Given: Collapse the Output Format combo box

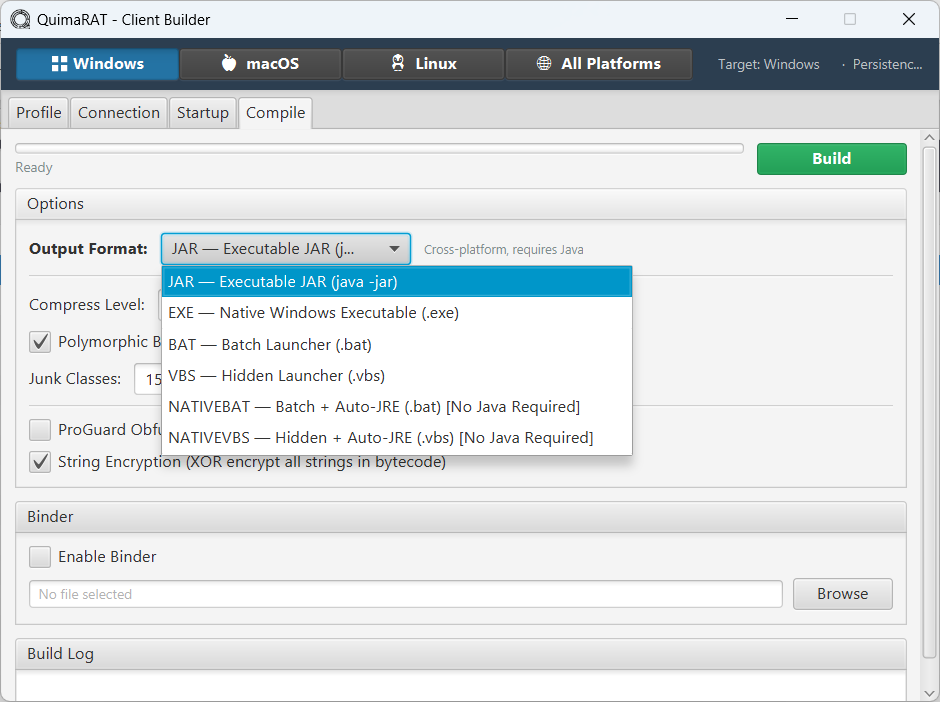Looking at the screenshot, I should pyautogui.click(x=285, y=249).
